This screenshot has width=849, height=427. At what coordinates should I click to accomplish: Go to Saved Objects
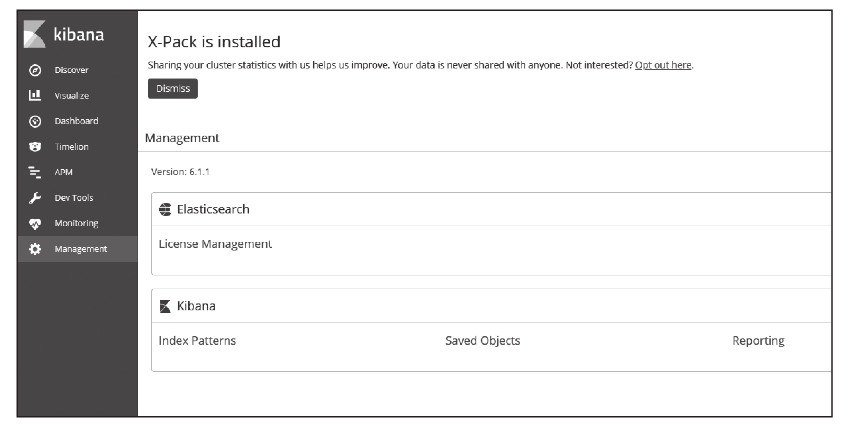point(482,341)
